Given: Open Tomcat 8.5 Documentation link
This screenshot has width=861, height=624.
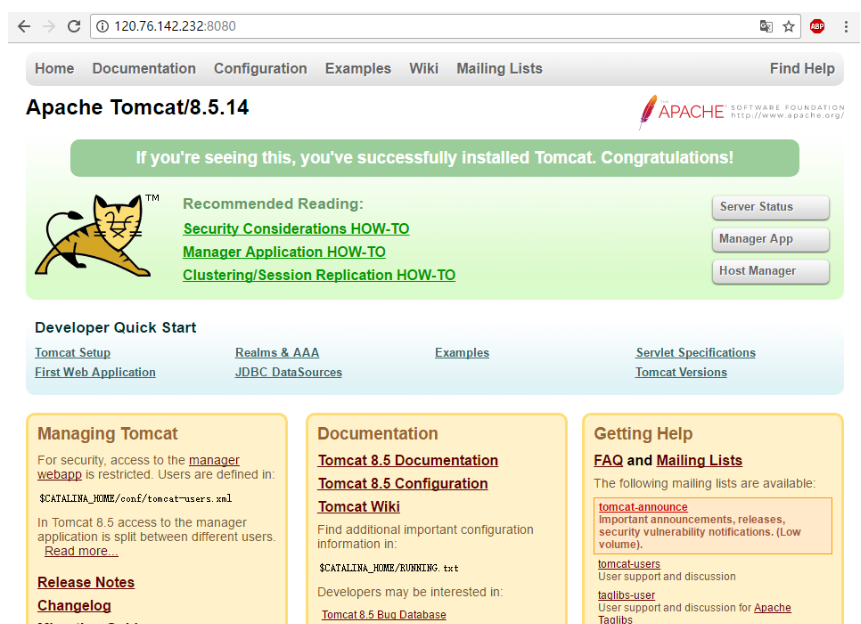Looking at the screenshot, I should (407, 460).
